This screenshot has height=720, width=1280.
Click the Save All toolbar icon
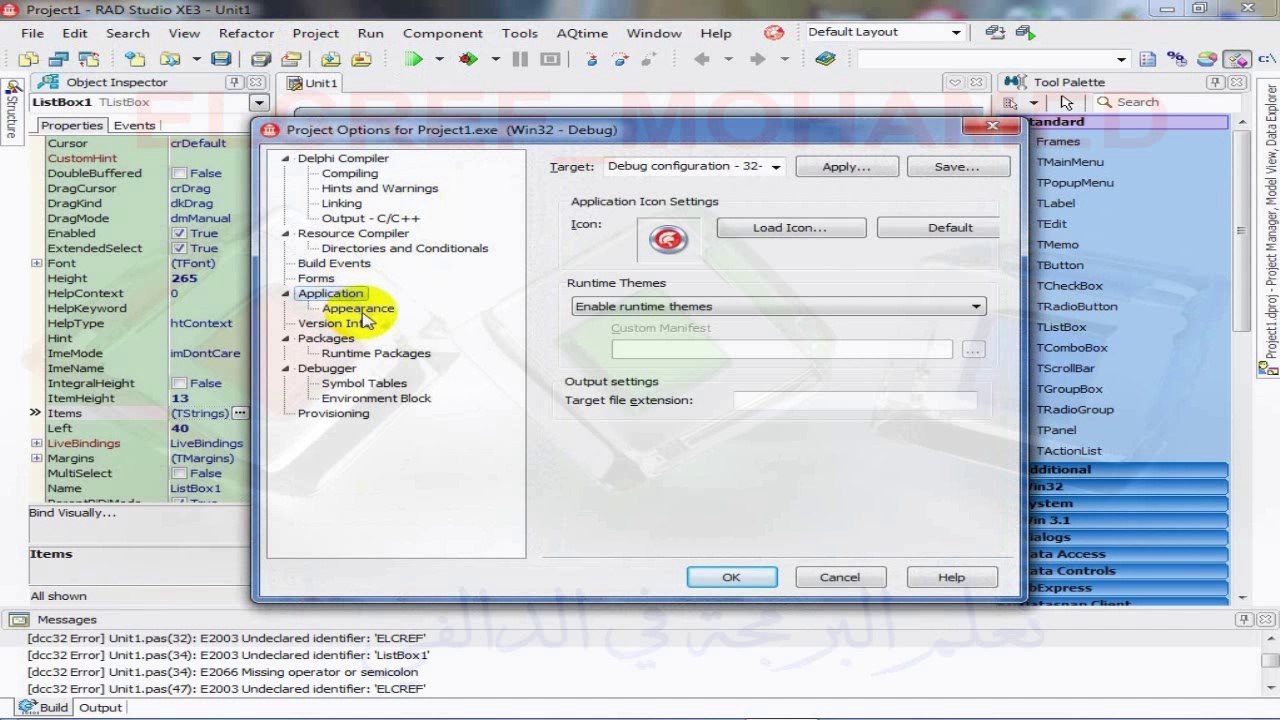pyautogui.click(x=260, y=59)
